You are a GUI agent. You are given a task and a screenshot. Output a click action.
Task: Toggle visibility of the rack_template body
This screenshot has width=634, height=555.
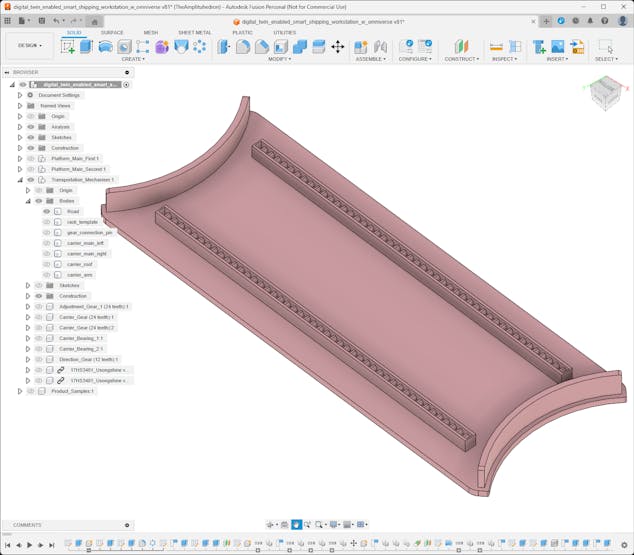47,222
